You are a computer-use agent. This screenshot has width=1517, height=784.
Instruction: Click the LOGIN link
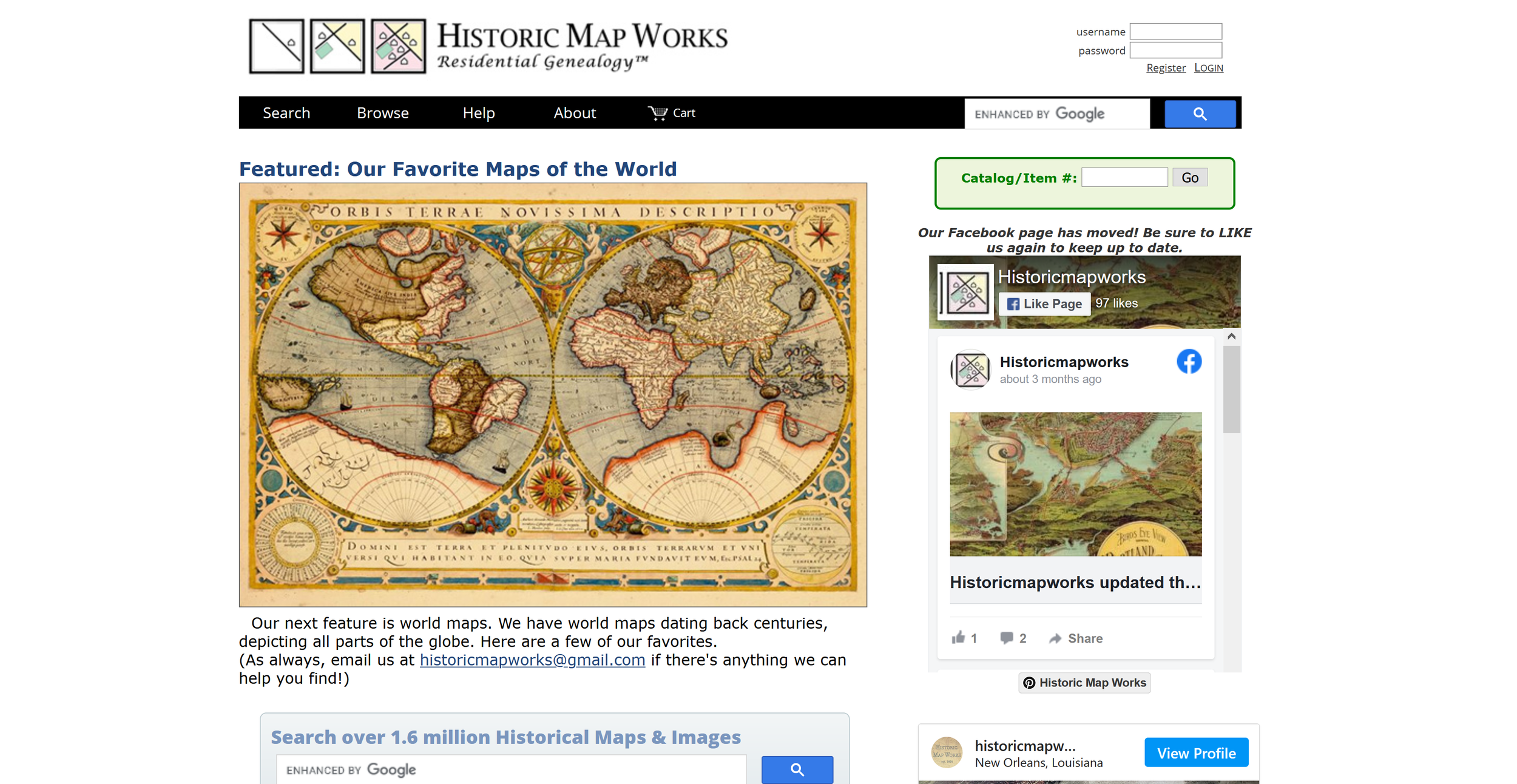1208,68
